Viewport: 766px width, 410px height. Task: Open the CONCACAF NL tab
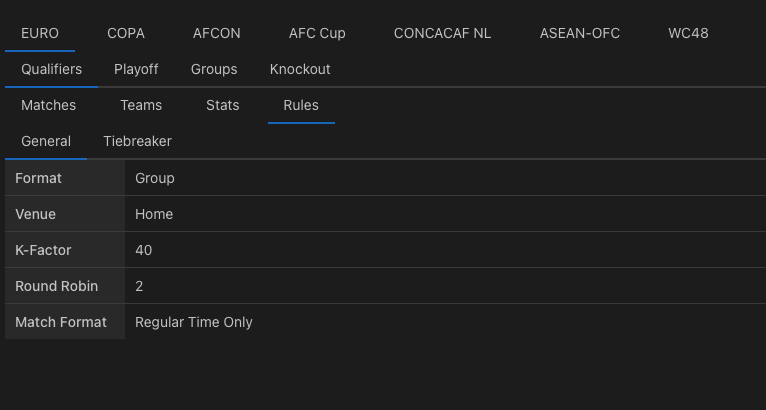coord(442,33)
